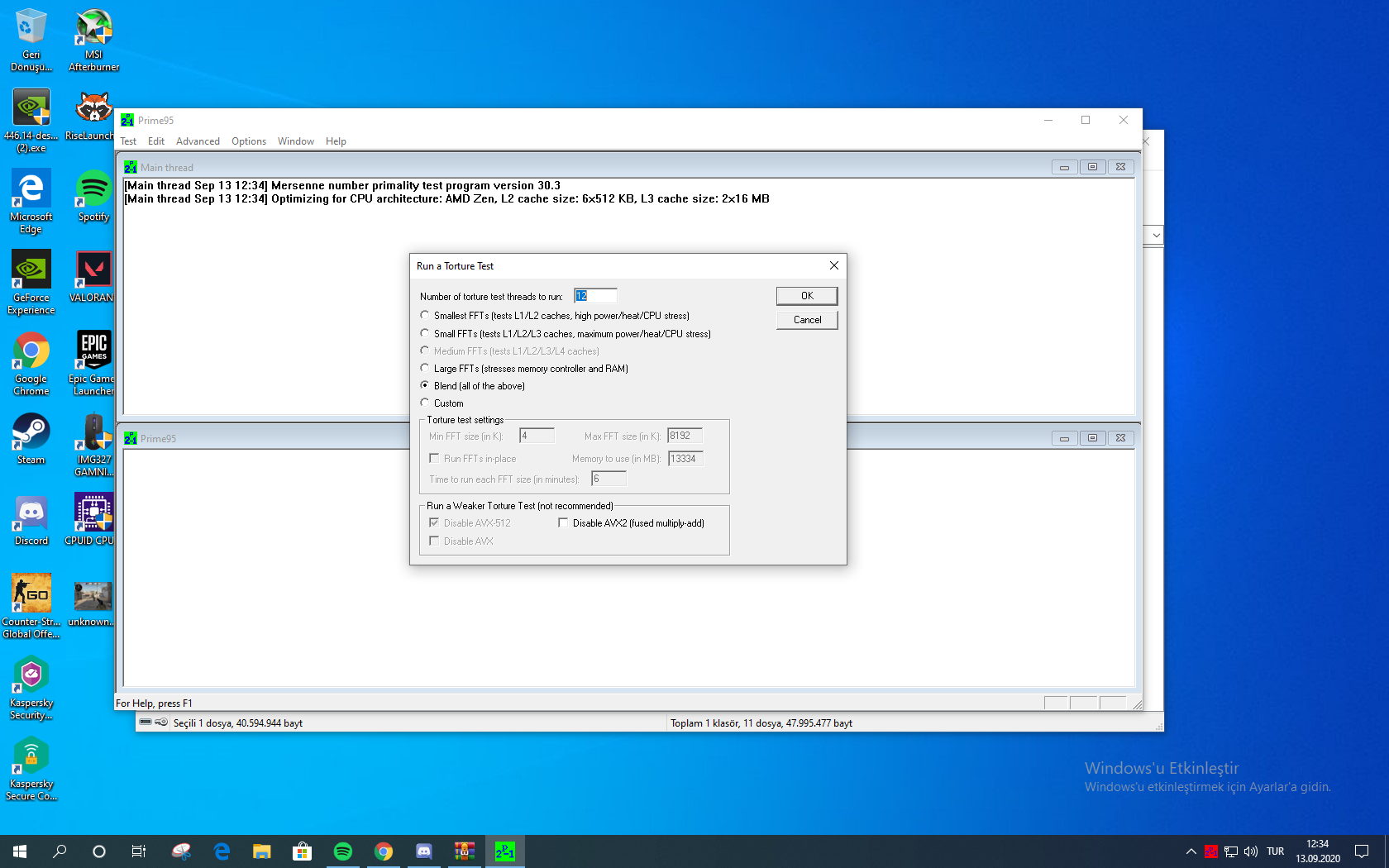This screenshot has height=868, width=1389.
Task: Open RiseLauncher desktop shortcut
Action: (x=90, y=116)
